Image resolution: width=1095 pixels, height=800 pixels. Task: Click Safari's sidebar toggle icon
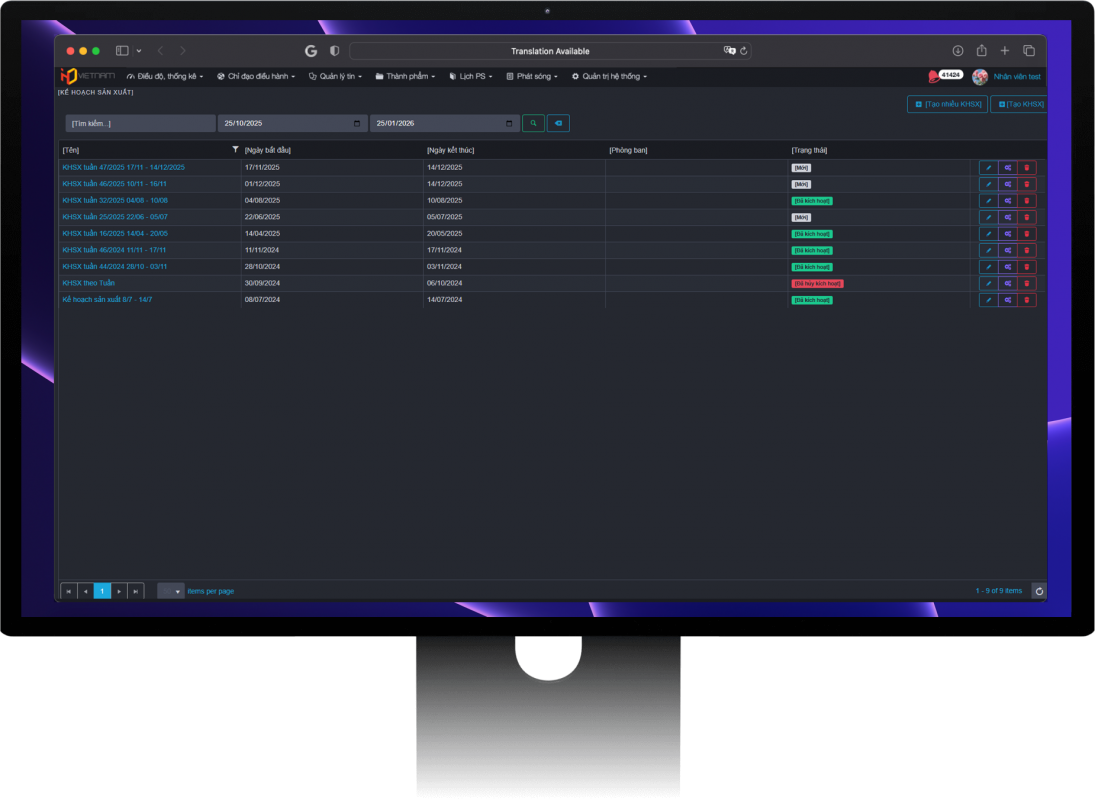click(122, 51)
